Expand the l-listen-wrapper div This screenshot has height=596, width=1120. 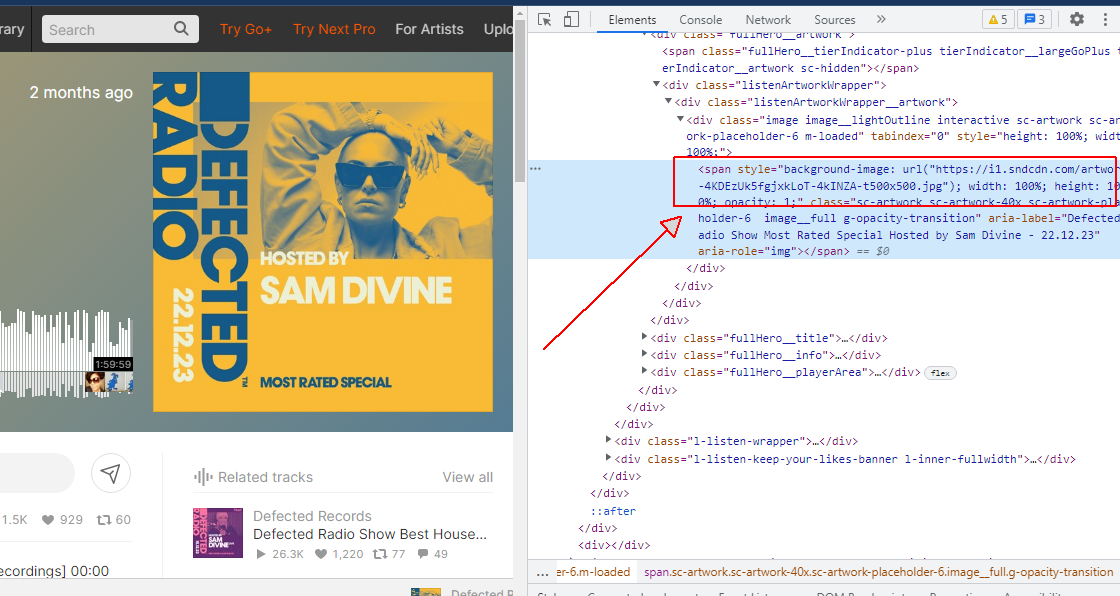pos(608,440)
